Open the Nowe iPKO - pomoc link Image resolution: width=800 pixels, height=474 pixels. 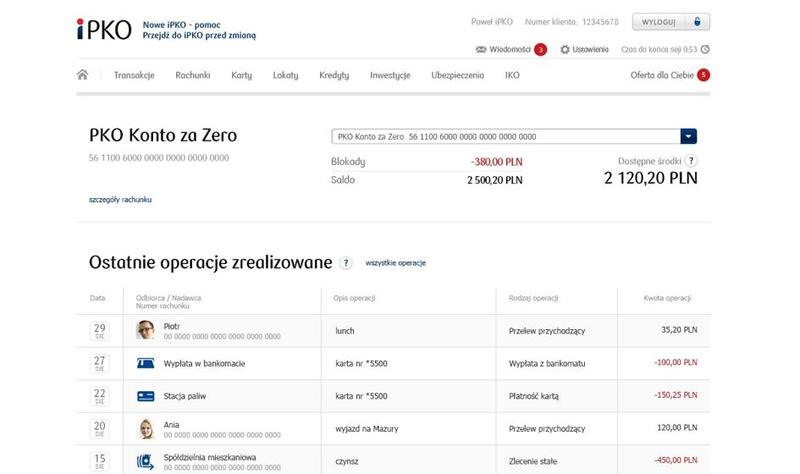click(x=182, y=24)
